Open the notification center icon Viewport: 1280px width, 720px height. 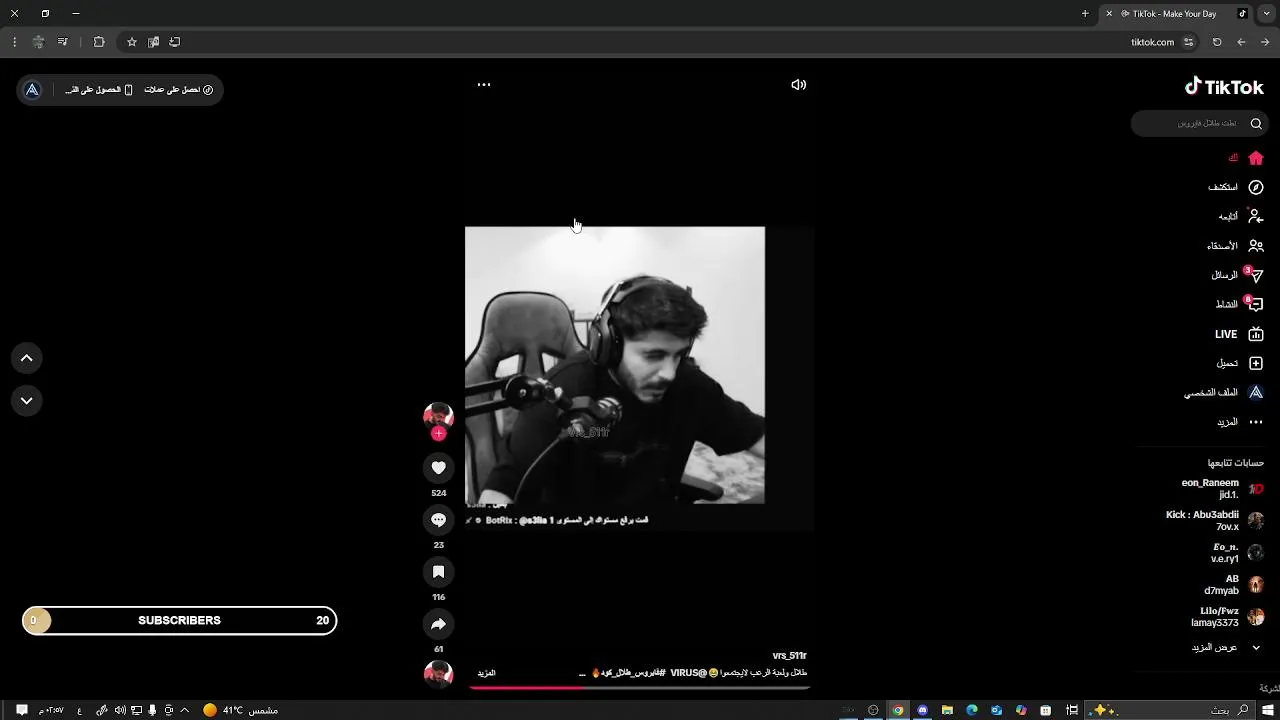(21, 710)
